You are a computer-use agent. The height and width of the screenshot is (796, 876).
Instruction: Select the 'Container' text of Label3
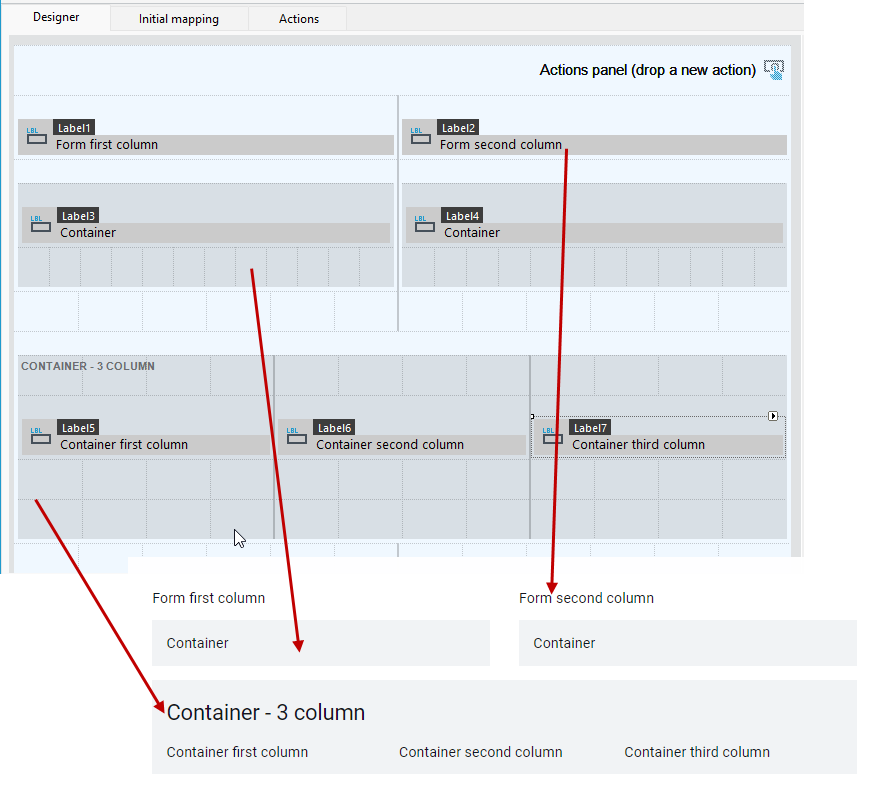pyautogui.click(x=88, y=232)
